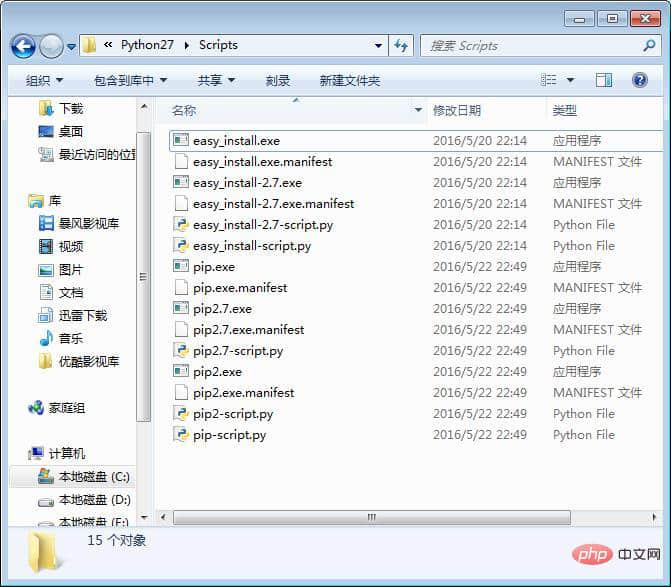Select easy_install-2.7.exe.manifest file name
Screen dimensions: 671x587
(x=273, y=204)
